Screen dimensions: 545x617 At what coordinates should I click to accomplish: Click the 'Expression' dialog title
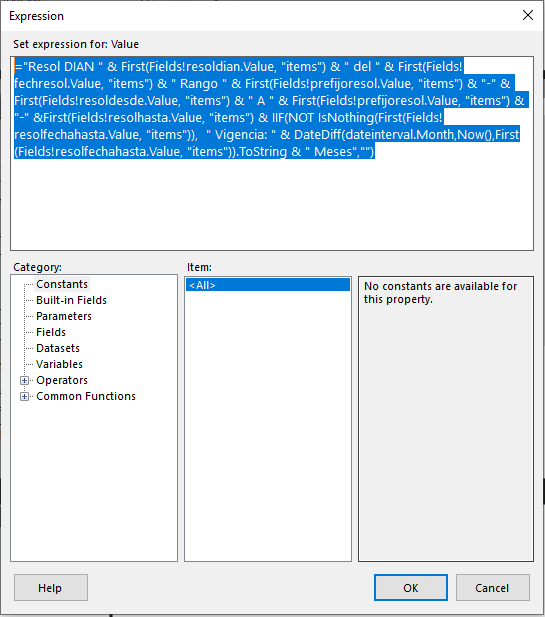pyautogui.click(x=36, y=16)
